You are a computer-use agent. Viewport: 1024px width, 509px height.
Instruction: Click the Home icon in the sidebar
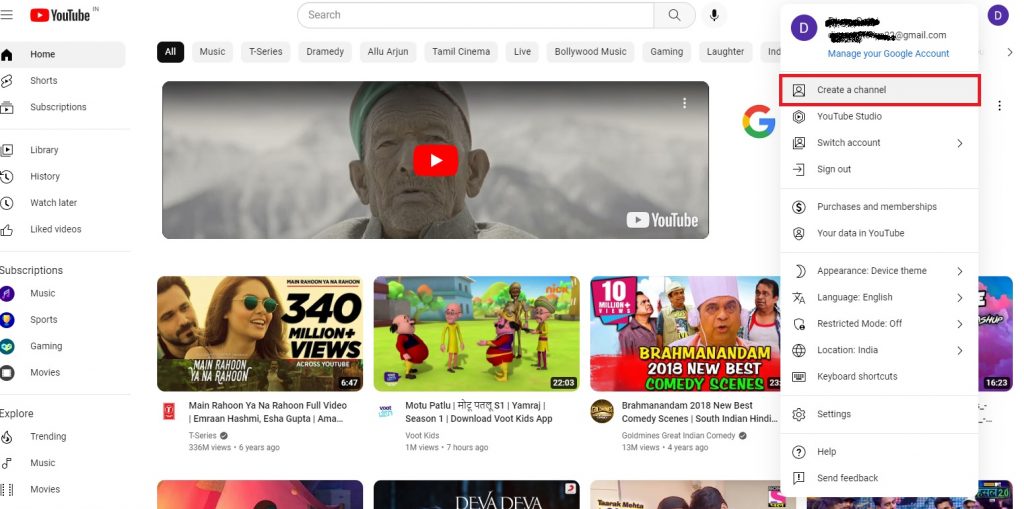7,55
